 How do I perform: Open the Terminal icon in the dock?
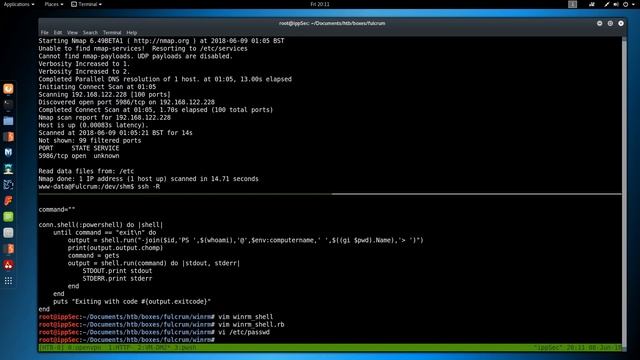[8, 104]
